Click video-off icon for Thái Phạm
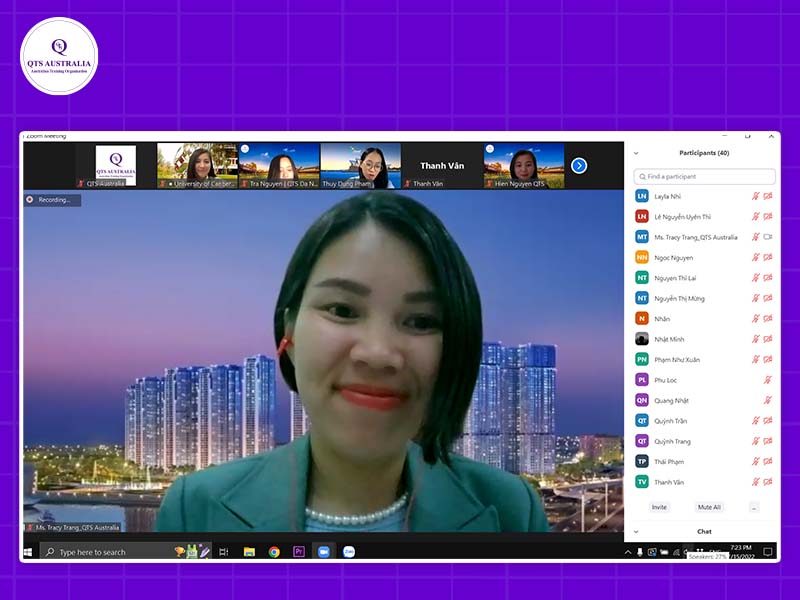 768,461
